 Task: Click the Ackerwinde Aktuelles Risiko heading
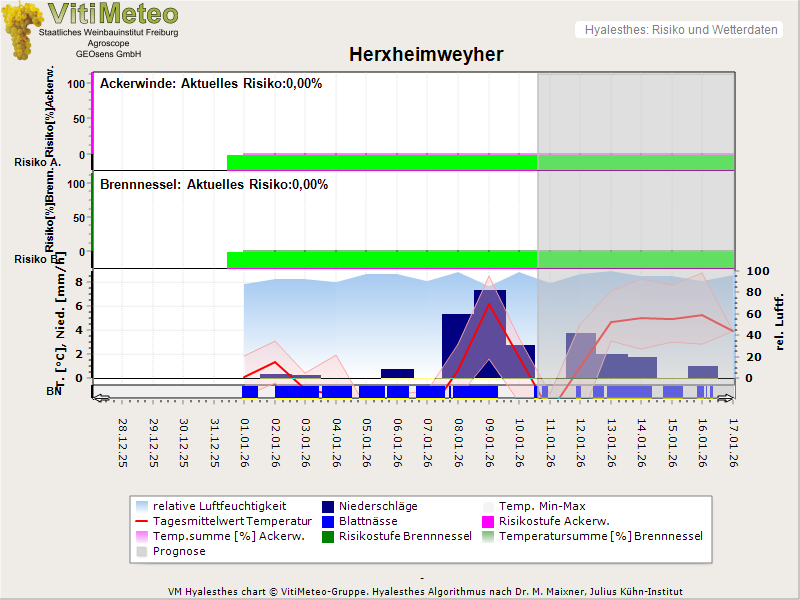(x=211, y=84)
